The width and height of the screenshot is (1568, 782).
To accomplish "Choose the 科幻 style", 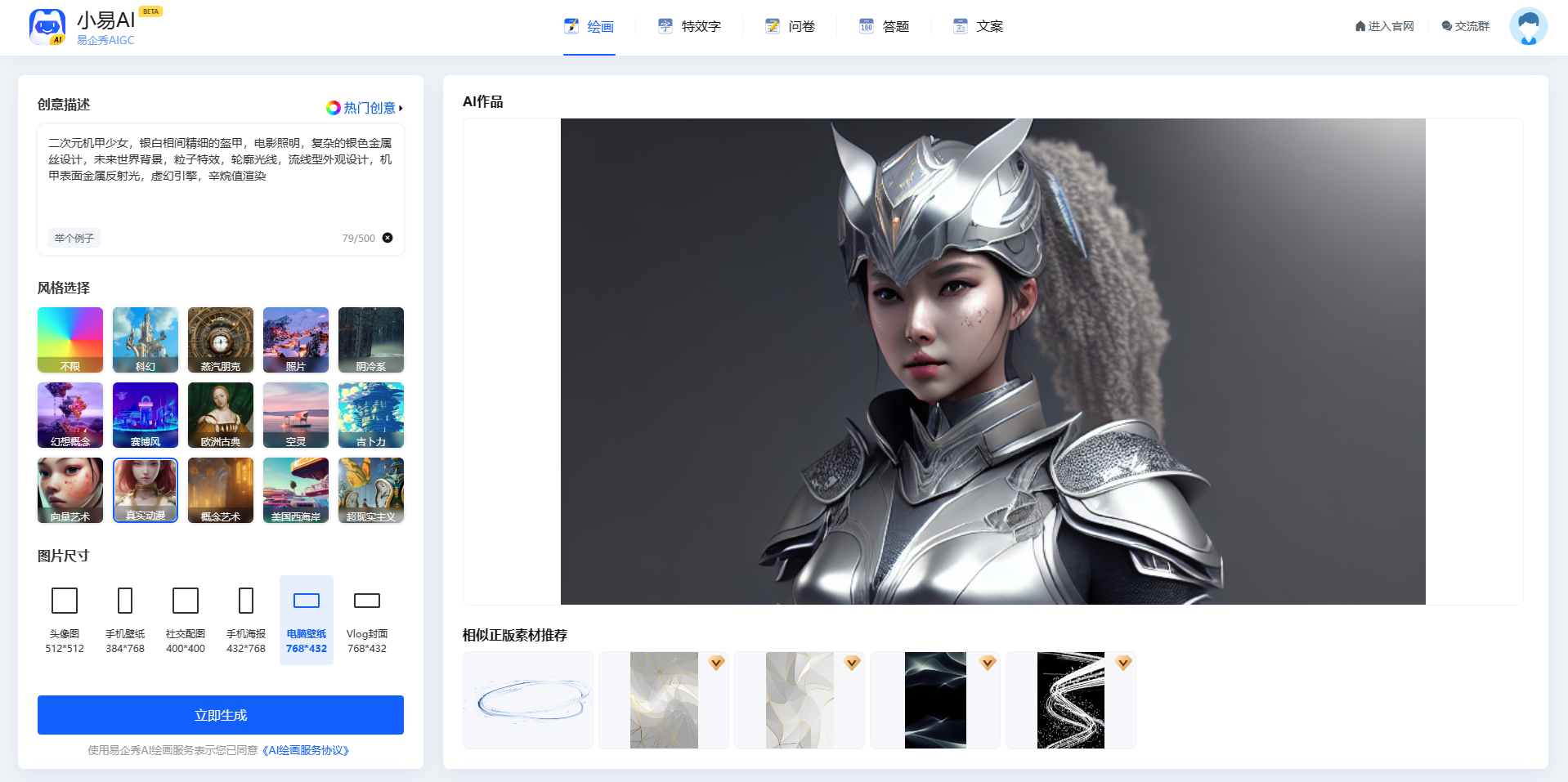I will [146, 340].
